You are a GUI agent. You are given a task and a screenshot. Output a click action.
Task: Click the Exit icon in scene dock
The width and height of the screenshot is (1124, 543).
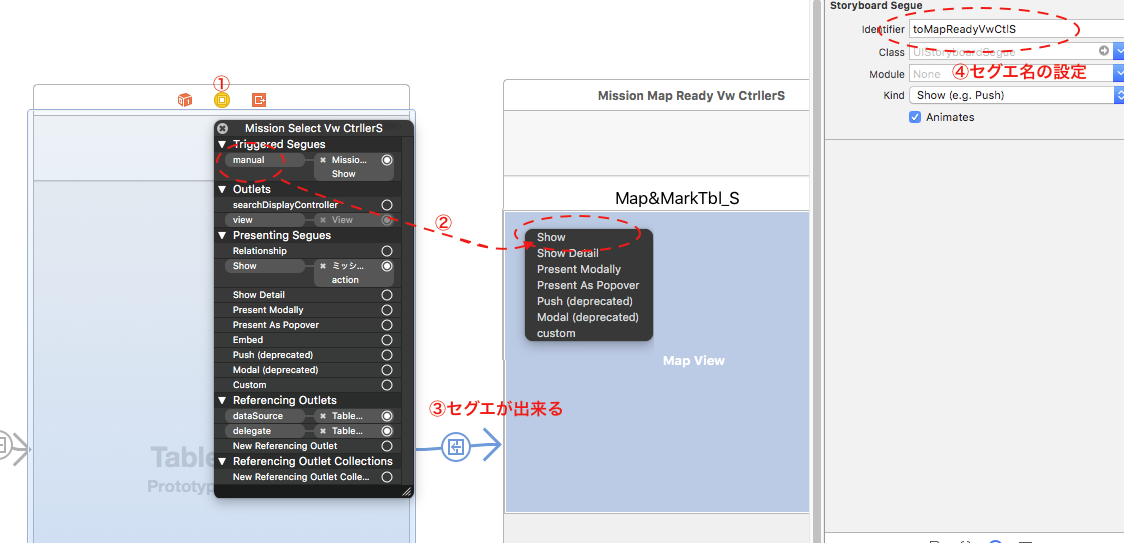pos(259,100)
